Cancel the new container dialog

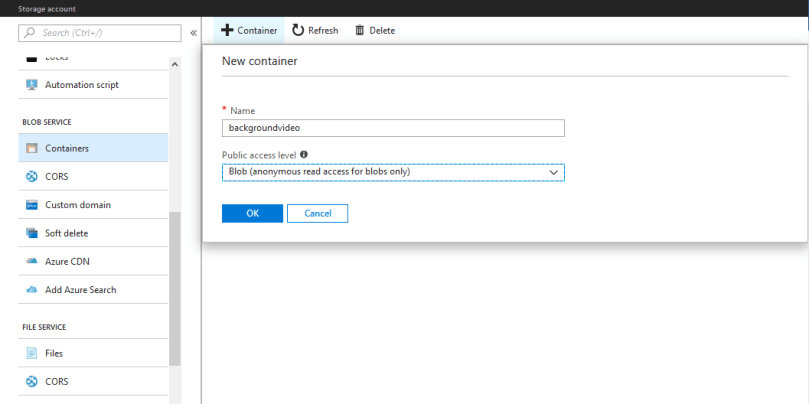pos(317,213)
